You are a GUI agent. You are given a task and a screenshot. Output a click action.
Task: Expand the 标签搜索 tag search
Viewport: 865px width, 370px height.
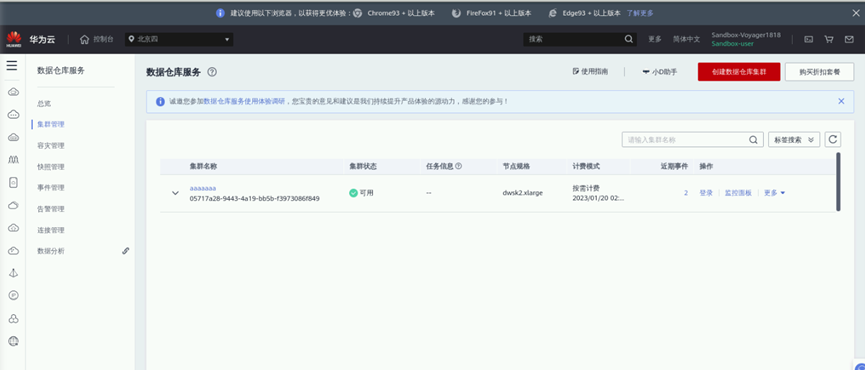click(794, 140)
